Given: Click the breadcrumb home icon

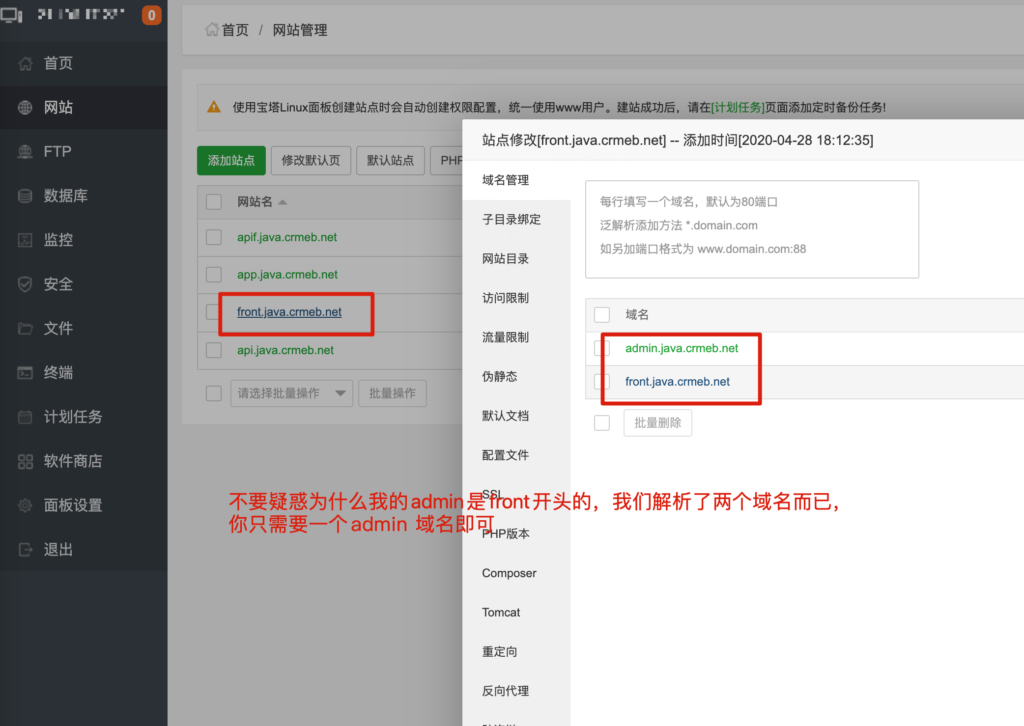Looking at the screenshot, I should (x=212, y=29).
